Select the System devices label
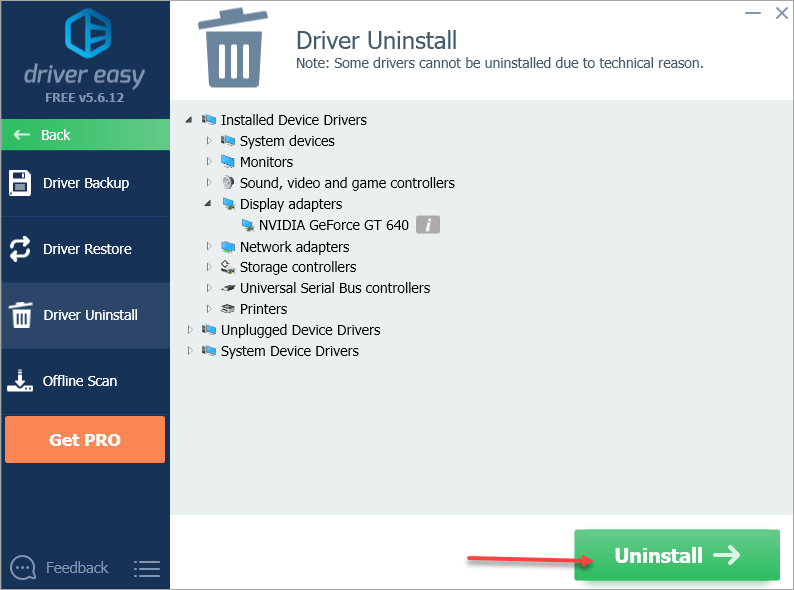 (x=287, y=141)
